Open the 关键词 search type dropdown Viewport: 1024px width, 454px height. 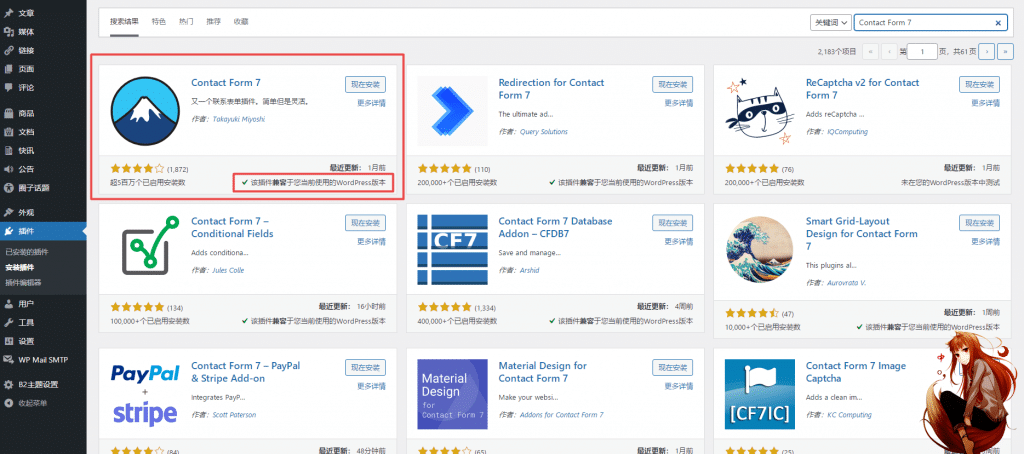click(831, 22)
